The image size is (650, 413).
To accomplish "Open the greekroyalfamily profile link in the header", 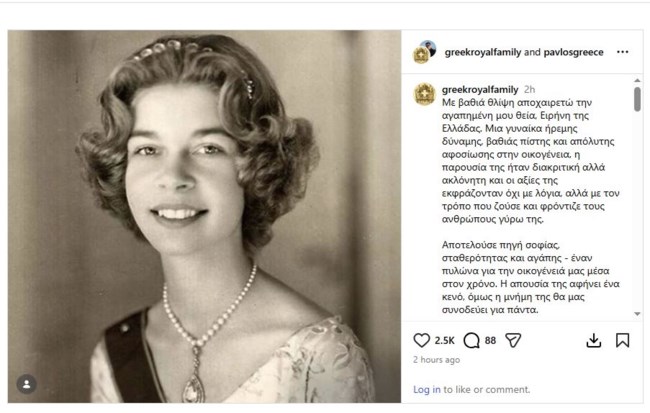I will click(x=482, y=52).
